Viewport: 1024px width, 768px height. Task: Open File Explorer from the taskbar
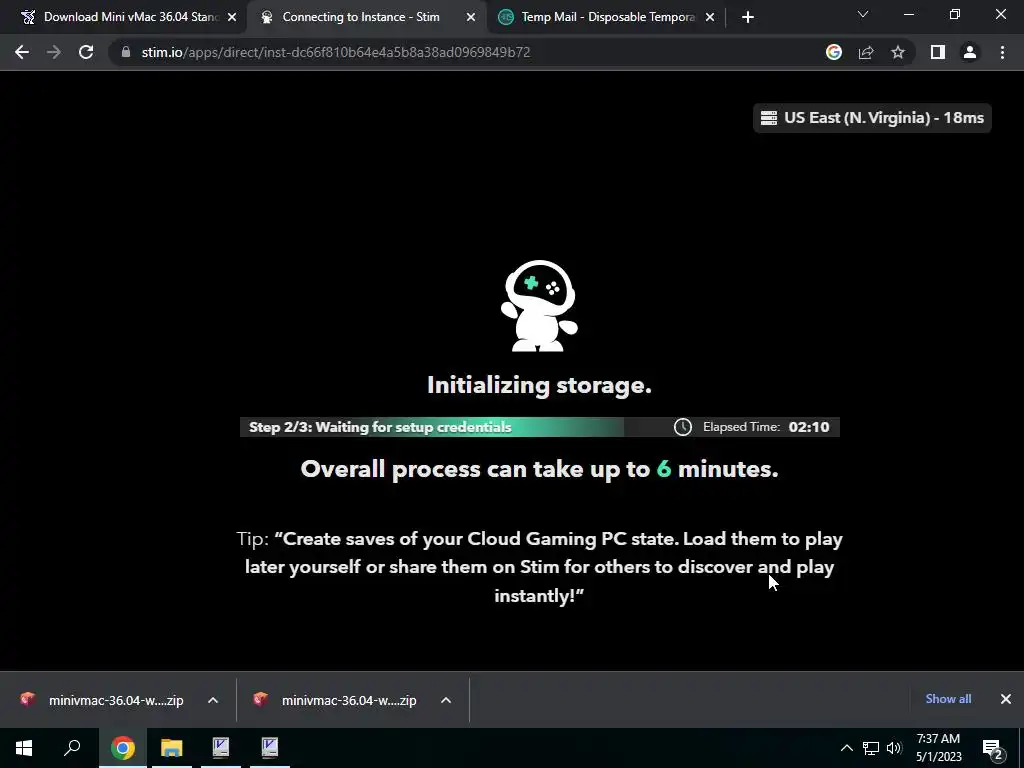pos(172,748)
